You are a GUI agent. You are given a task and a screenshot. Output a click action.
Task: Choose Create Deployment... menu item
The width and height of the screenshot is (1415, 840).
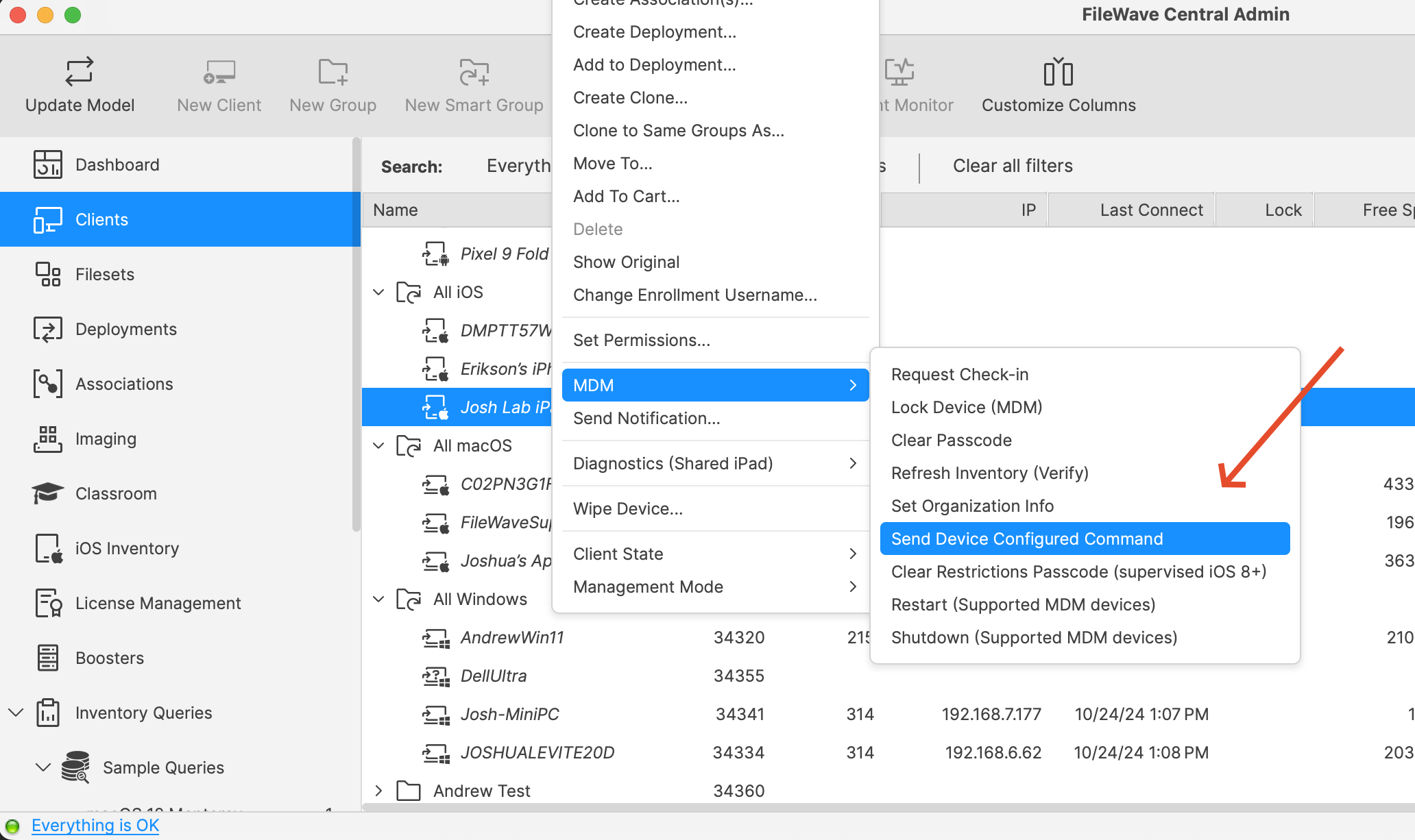click(715, 32)
